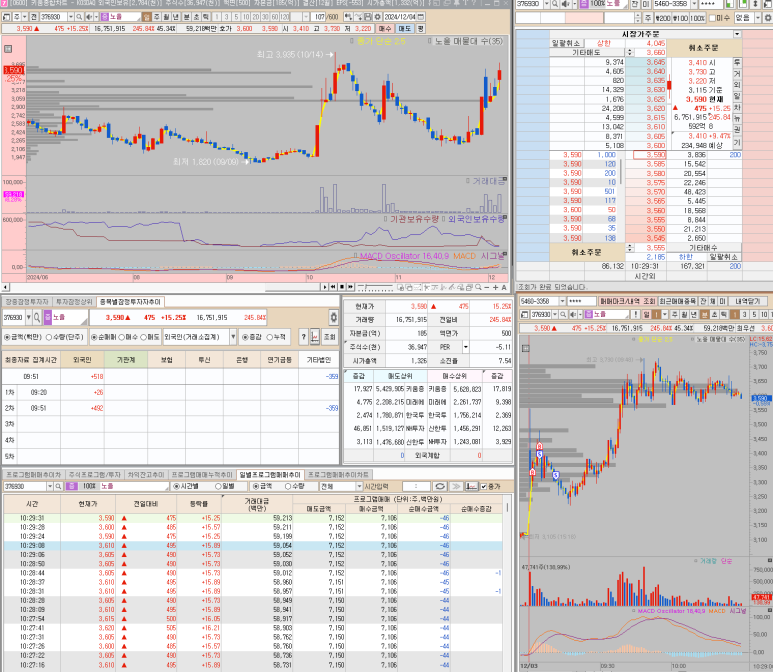Click the speaker icon in main chart toolbar
The width and height of the screenshot is (773, 672).
(89, 17)
